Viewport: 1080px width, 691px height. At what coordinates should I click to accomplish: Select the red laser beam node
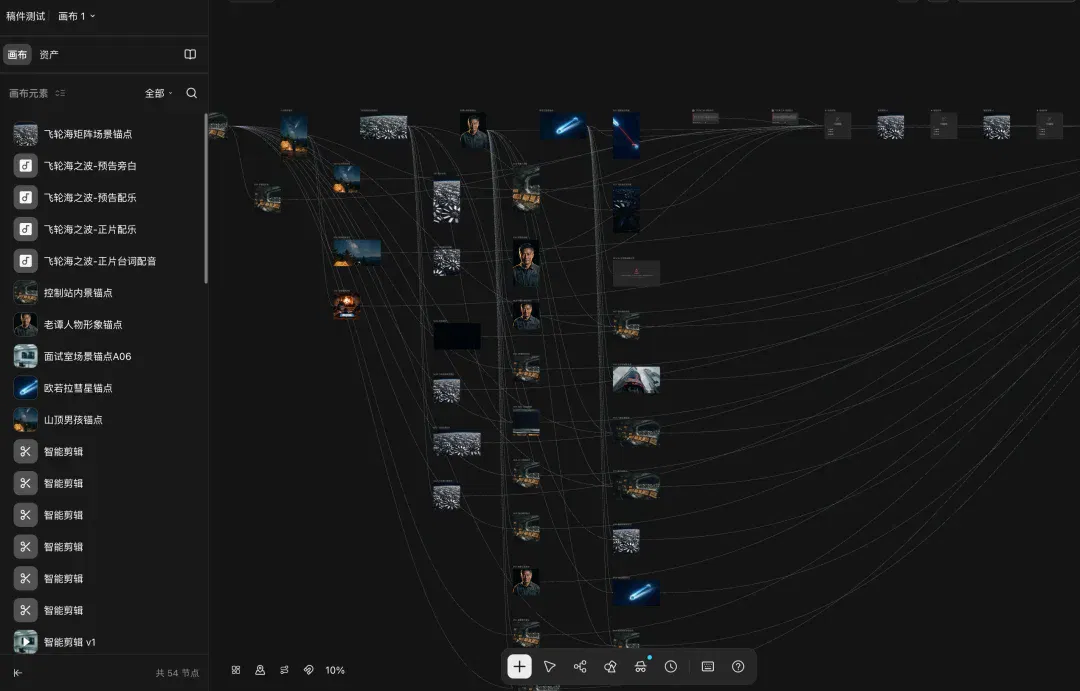click(626, 136)
